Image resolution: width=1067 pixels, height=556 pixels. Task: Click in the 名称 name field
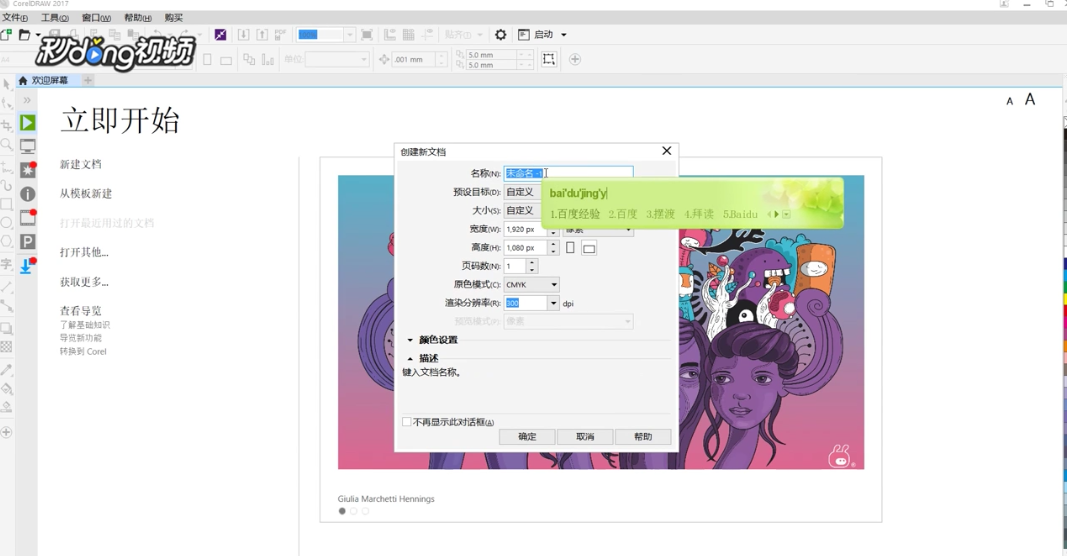(x=568, y=173)
